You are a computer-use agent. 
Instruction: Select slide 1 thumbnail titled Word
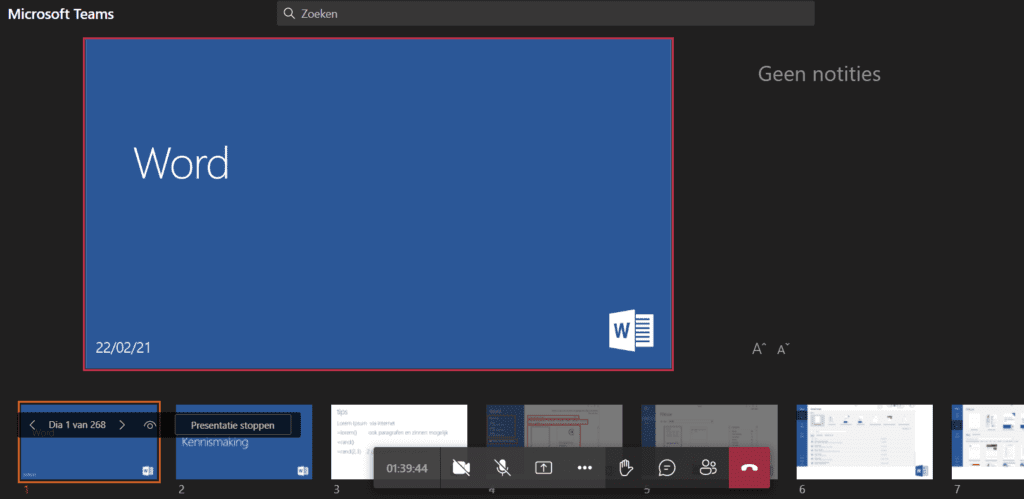[x=89, y=442]
